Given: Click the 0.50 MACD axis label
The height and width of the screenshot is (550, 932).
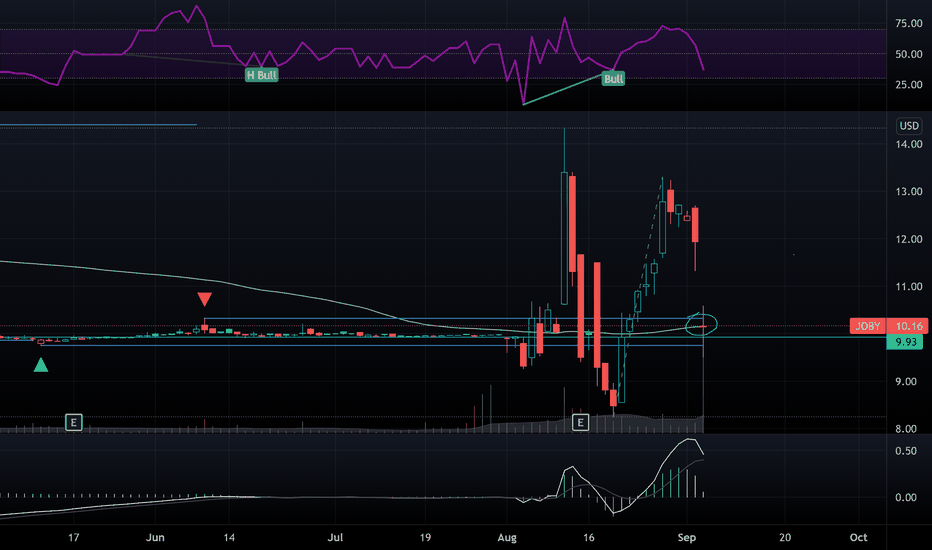Looking at the screenshot, I should pos(906,451).
